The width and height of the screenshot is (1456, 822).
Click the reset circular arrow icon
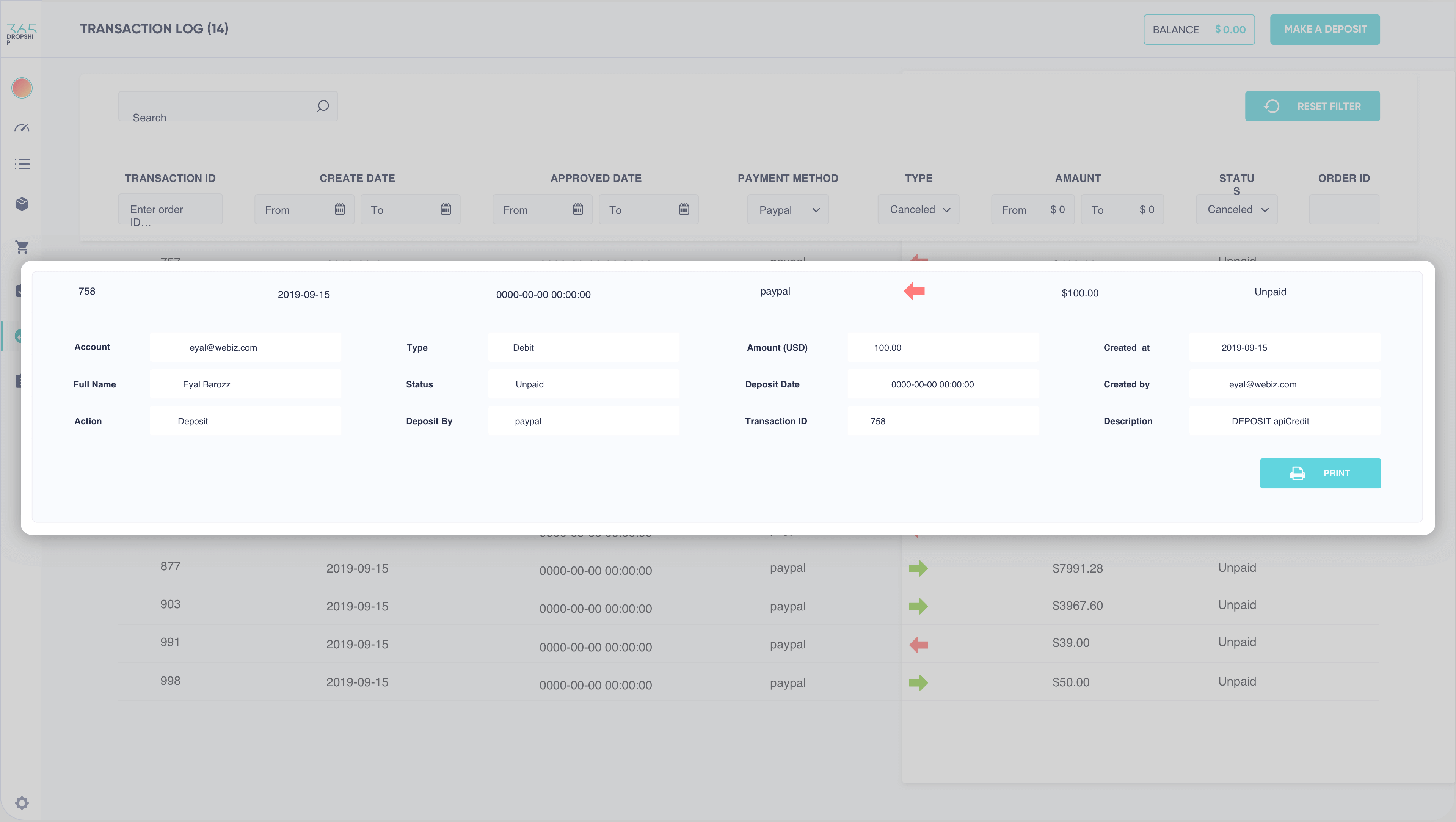click(1272, 106)
